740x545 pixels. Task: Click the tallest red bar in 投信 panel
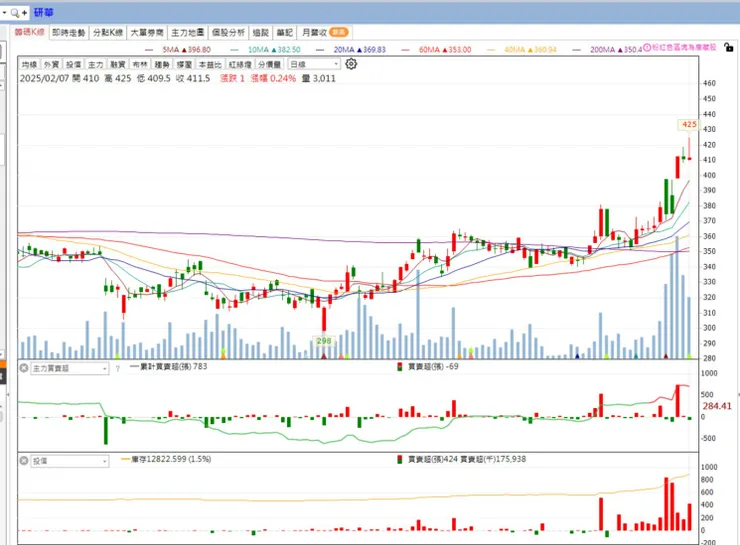click(x=666, y=504)
